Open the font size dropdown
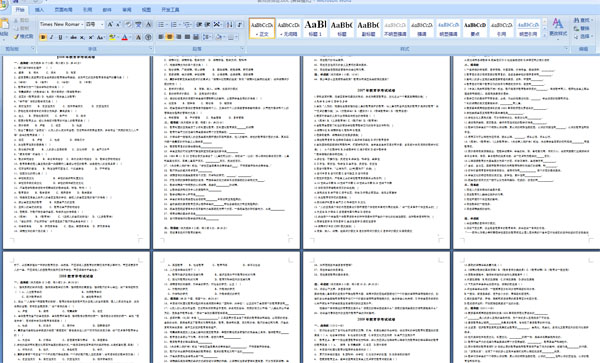The height and width of the screenshot is (363, 600). pyautogui.click(x=95, y=24)
